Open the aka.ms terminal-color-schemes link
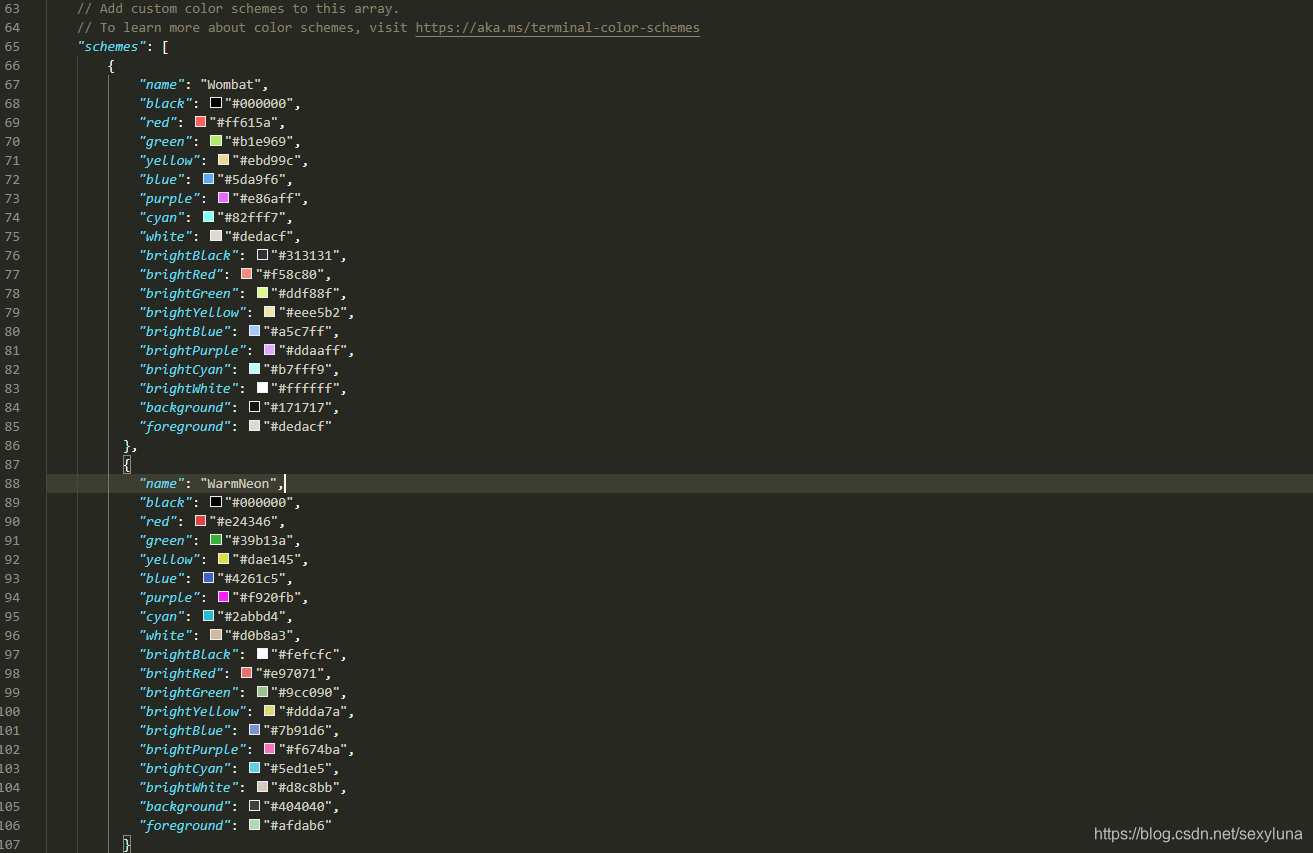Image resolution: width=1313 pixels, height=853 pixels. pyautogui.click(x=557, y=27)
